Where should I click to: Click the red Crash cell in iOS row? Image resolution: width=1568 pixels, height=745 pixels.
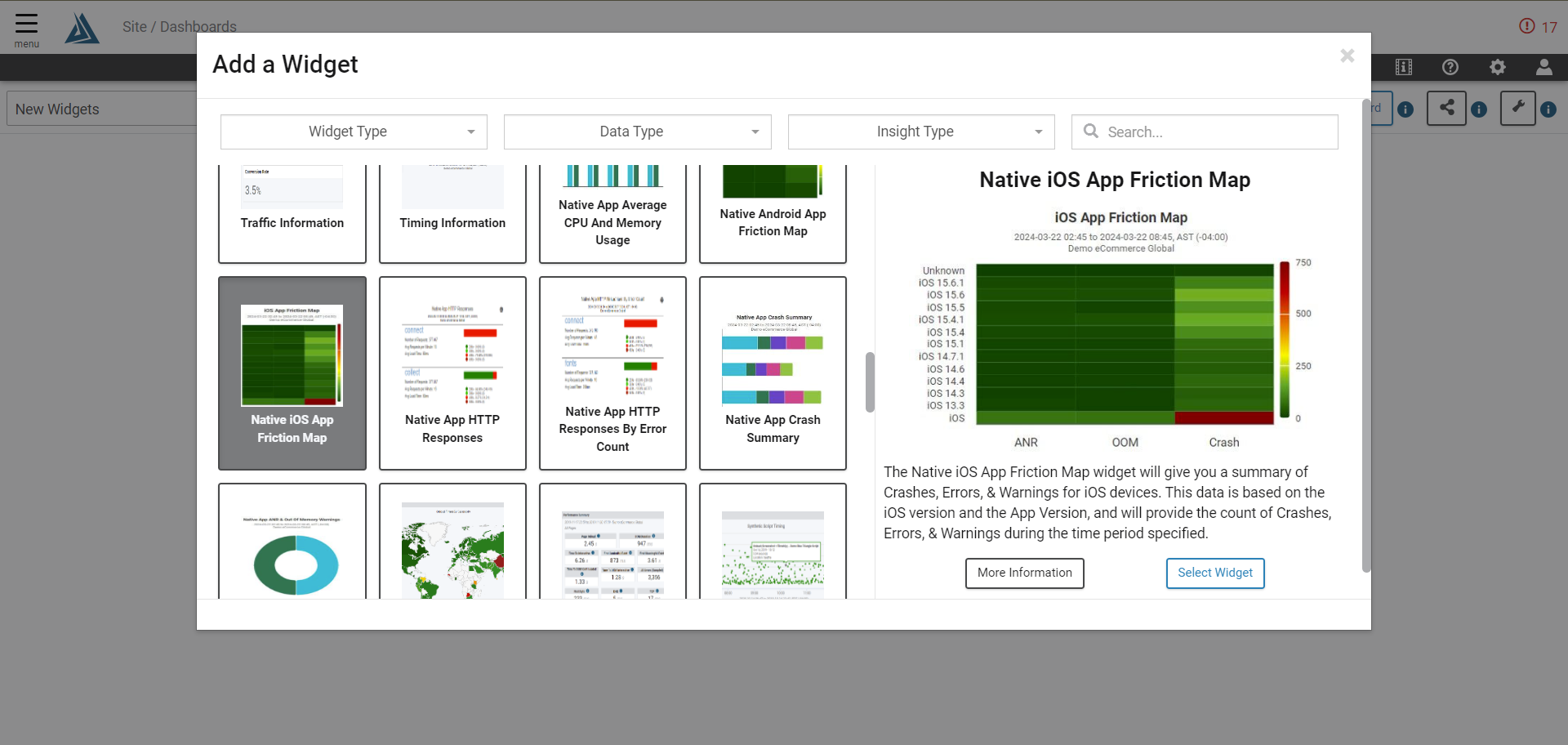pos(1223,418)
